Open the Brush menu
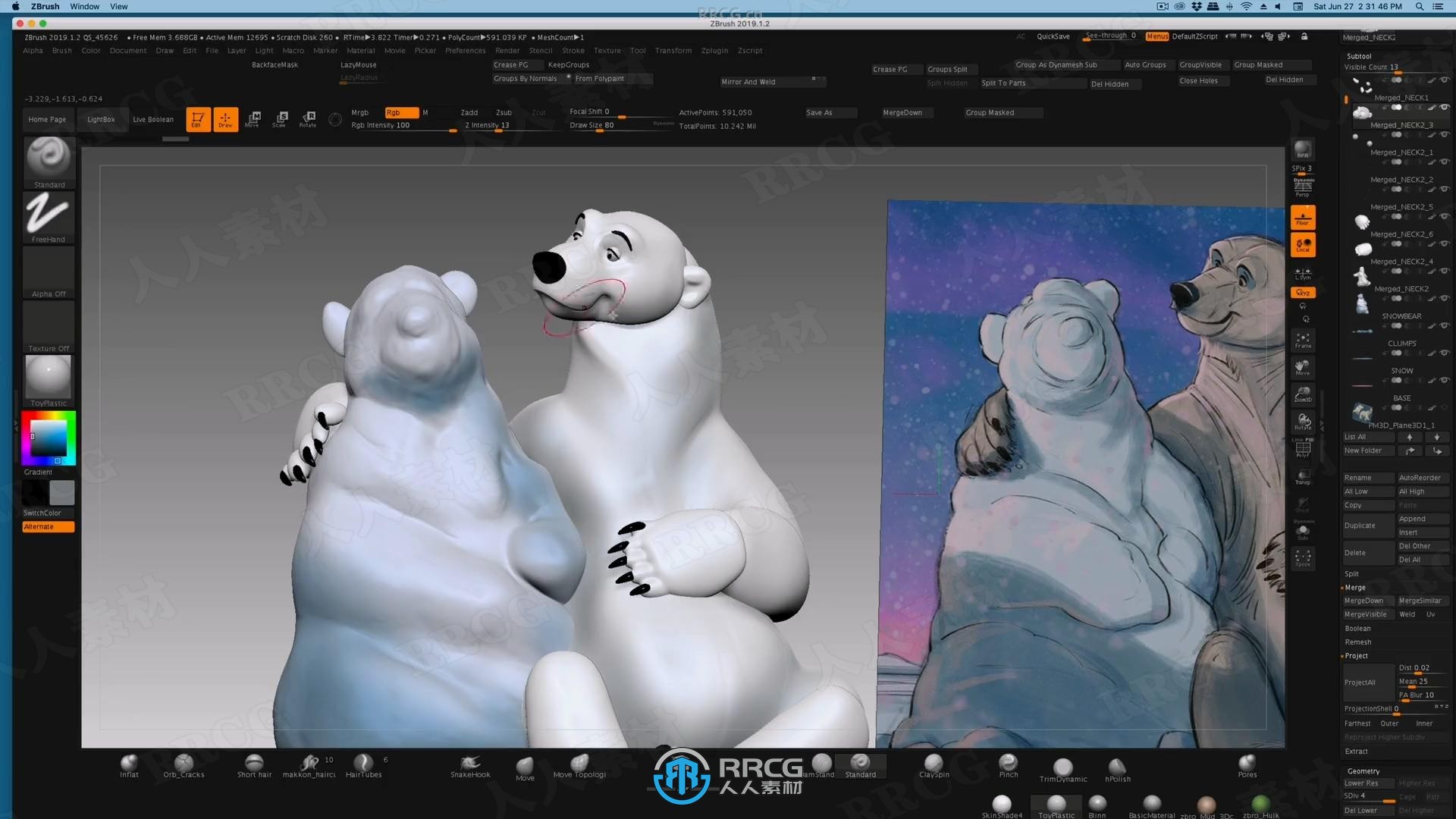This screenshot has width=1456, height=819. (62, 51)
